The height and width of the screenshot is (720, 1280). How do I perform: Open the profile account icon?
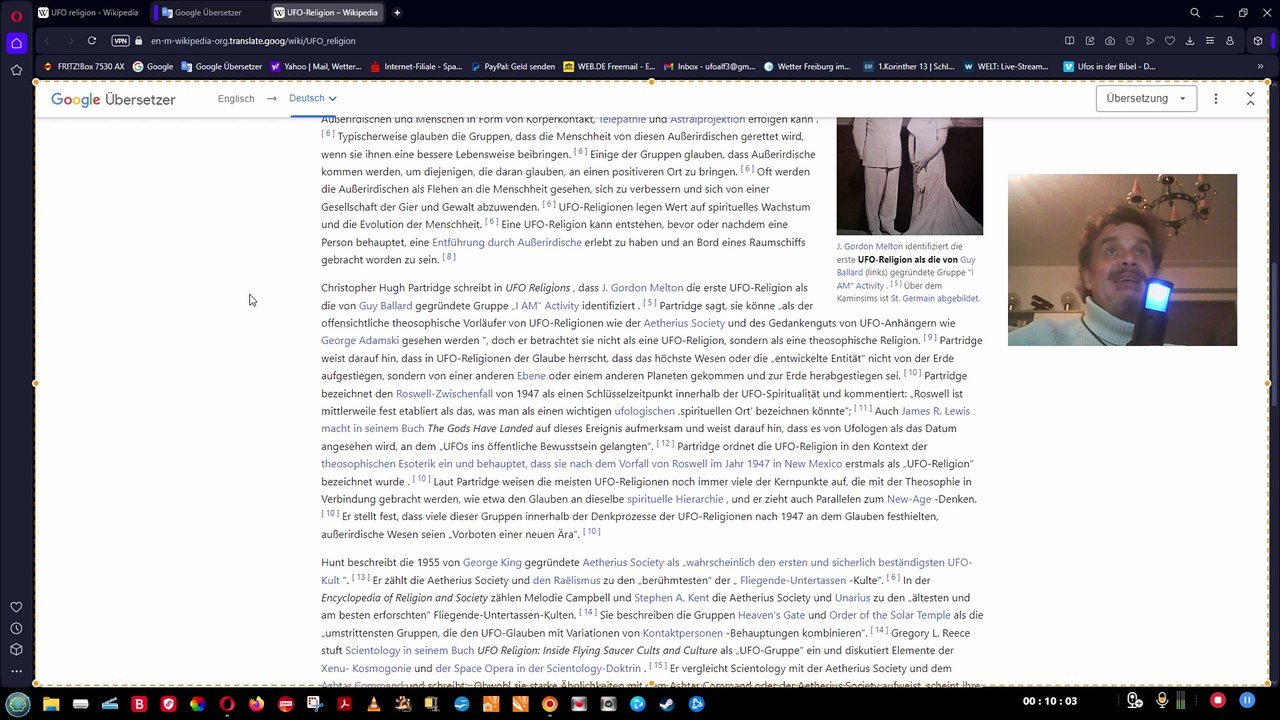(x=1230, y=41)
